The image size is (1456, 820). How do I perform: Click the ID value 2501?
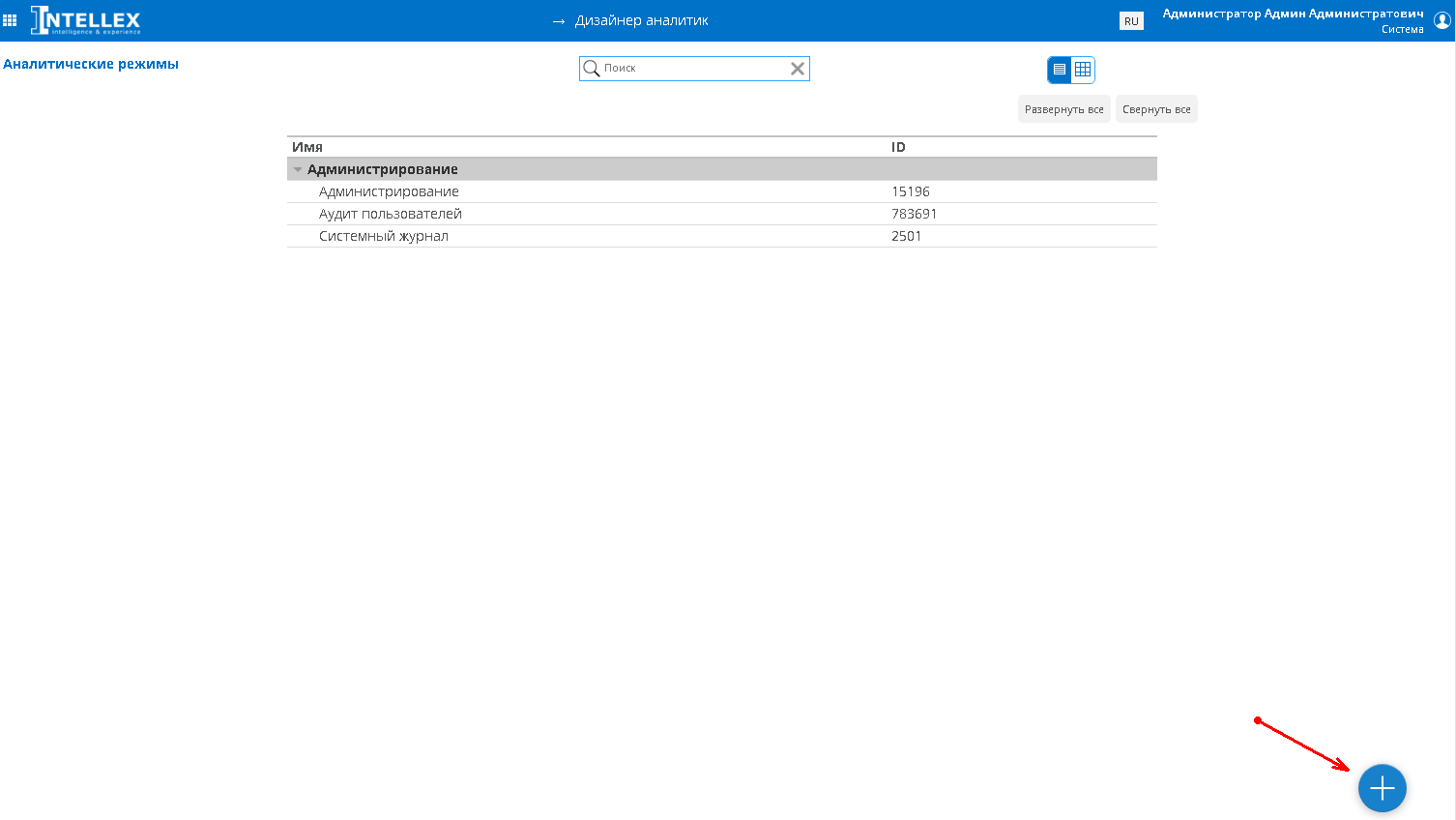[x=907, y=236]
